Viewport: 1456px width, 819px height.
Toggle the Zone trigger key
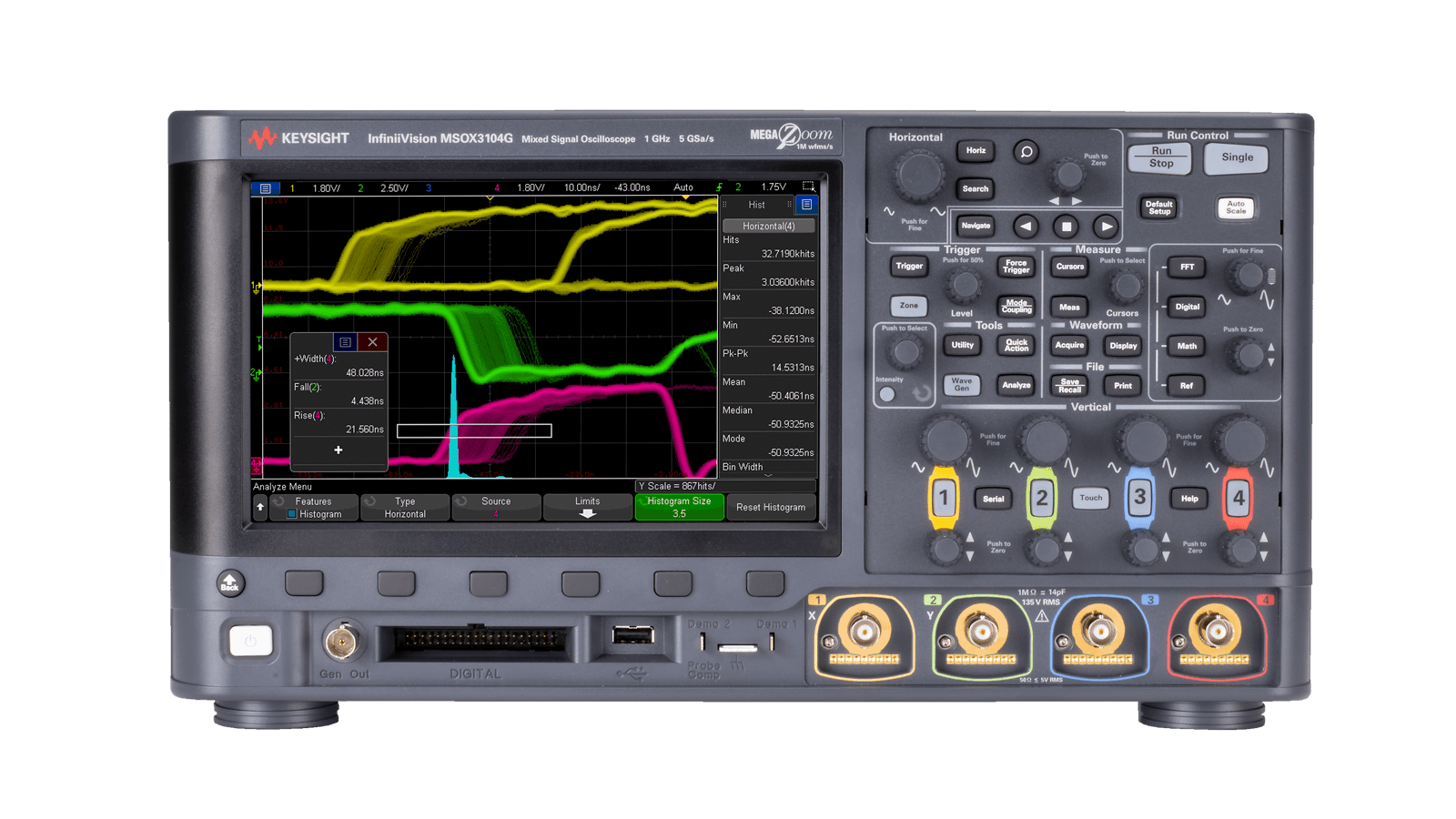click(908, 306)
